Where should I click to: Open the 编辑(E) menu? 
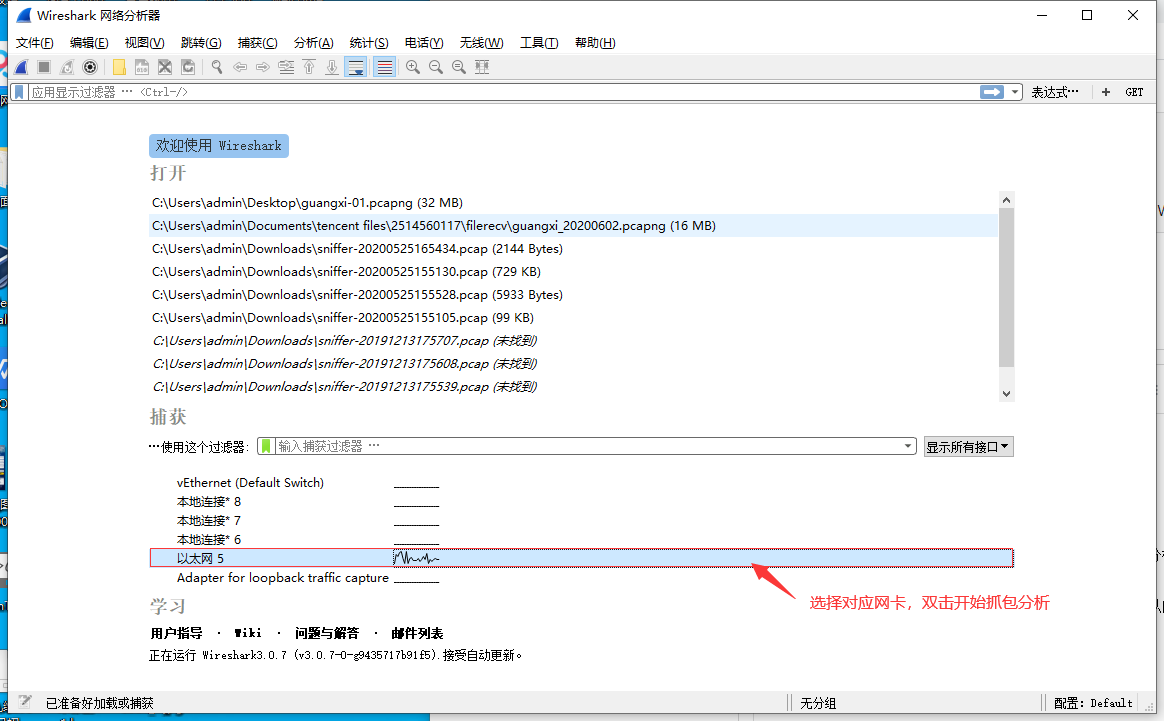[89, 43]
